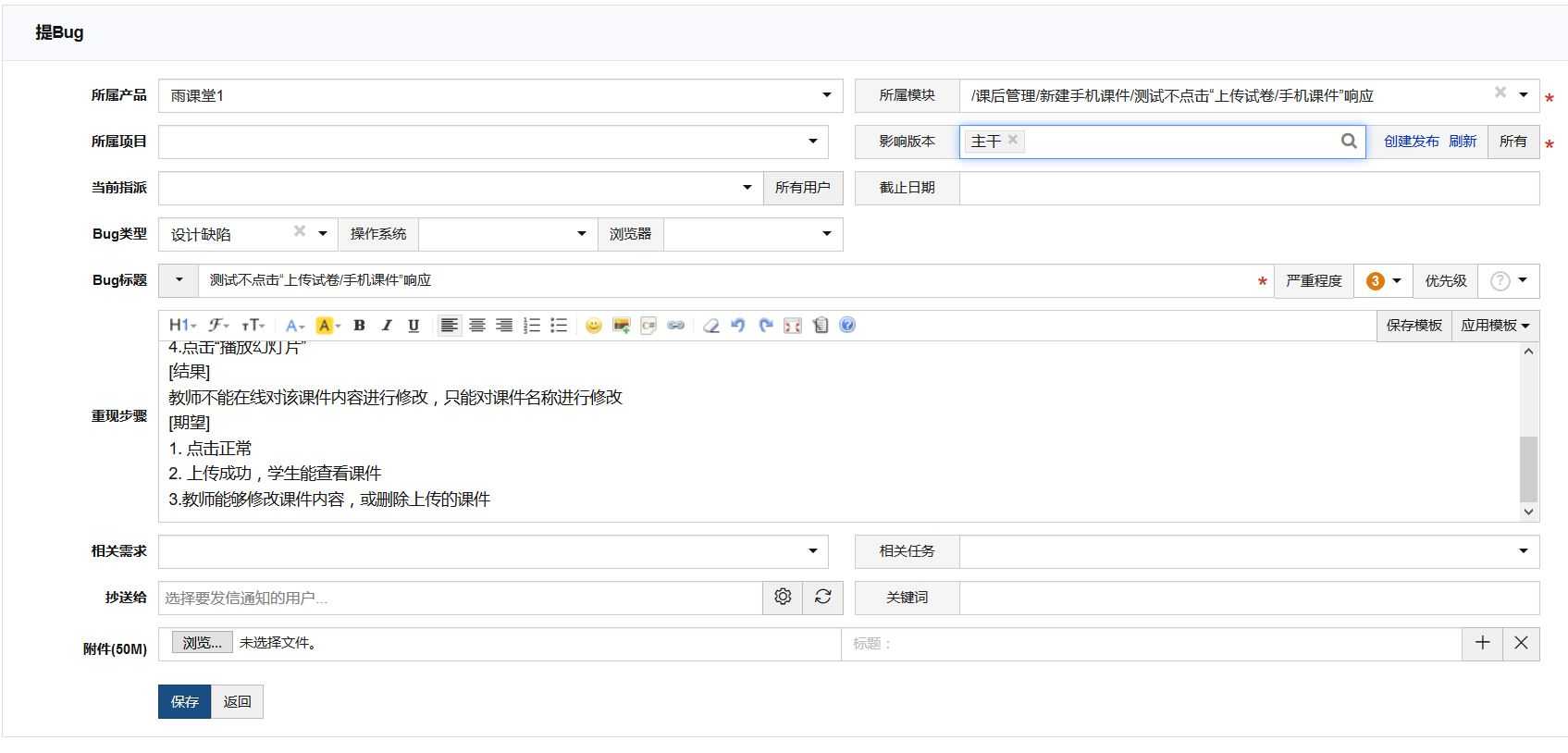Click the 返回 back button
The image size is (1568, 753).
(x=237, y=701)
